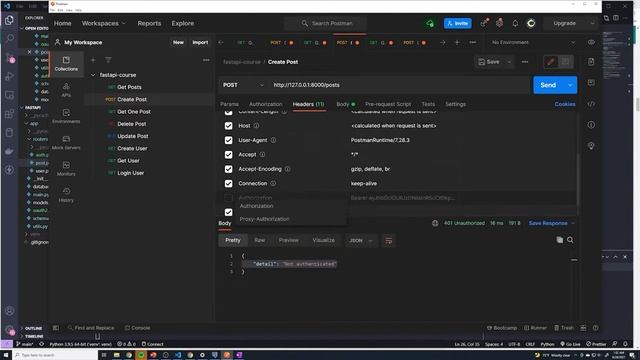Open the request info icon in the right sidebar
Viewport: 640px width, 360px height.
coord(591,125)
